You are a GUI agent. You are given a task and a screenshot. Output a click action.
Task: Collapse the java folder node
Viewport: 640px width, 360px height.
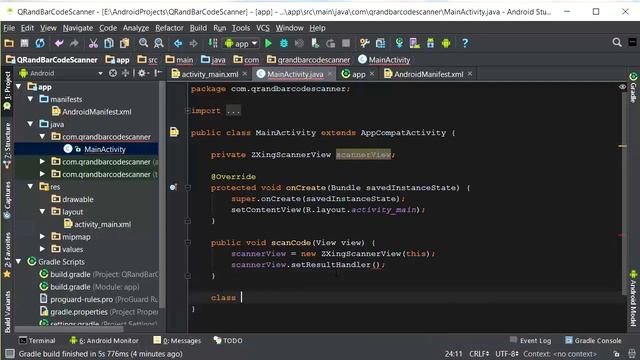pos(31,124)
